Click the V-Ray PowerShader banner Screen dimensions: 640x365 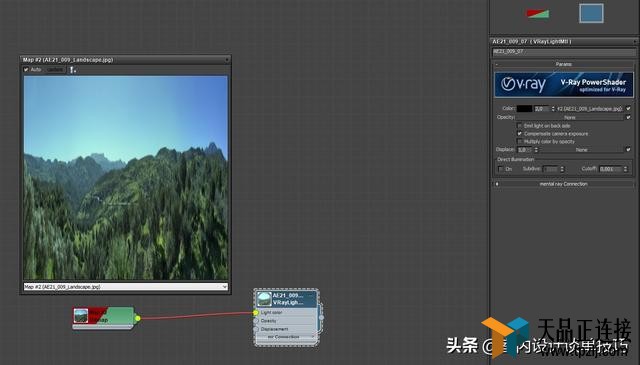(564, 85)
